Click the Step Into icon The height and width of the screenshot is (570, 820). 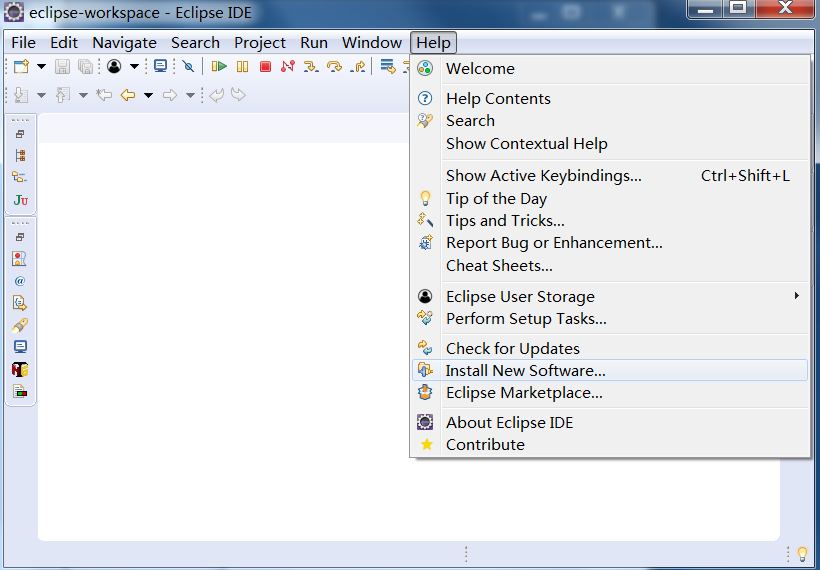tap(311, 66)
